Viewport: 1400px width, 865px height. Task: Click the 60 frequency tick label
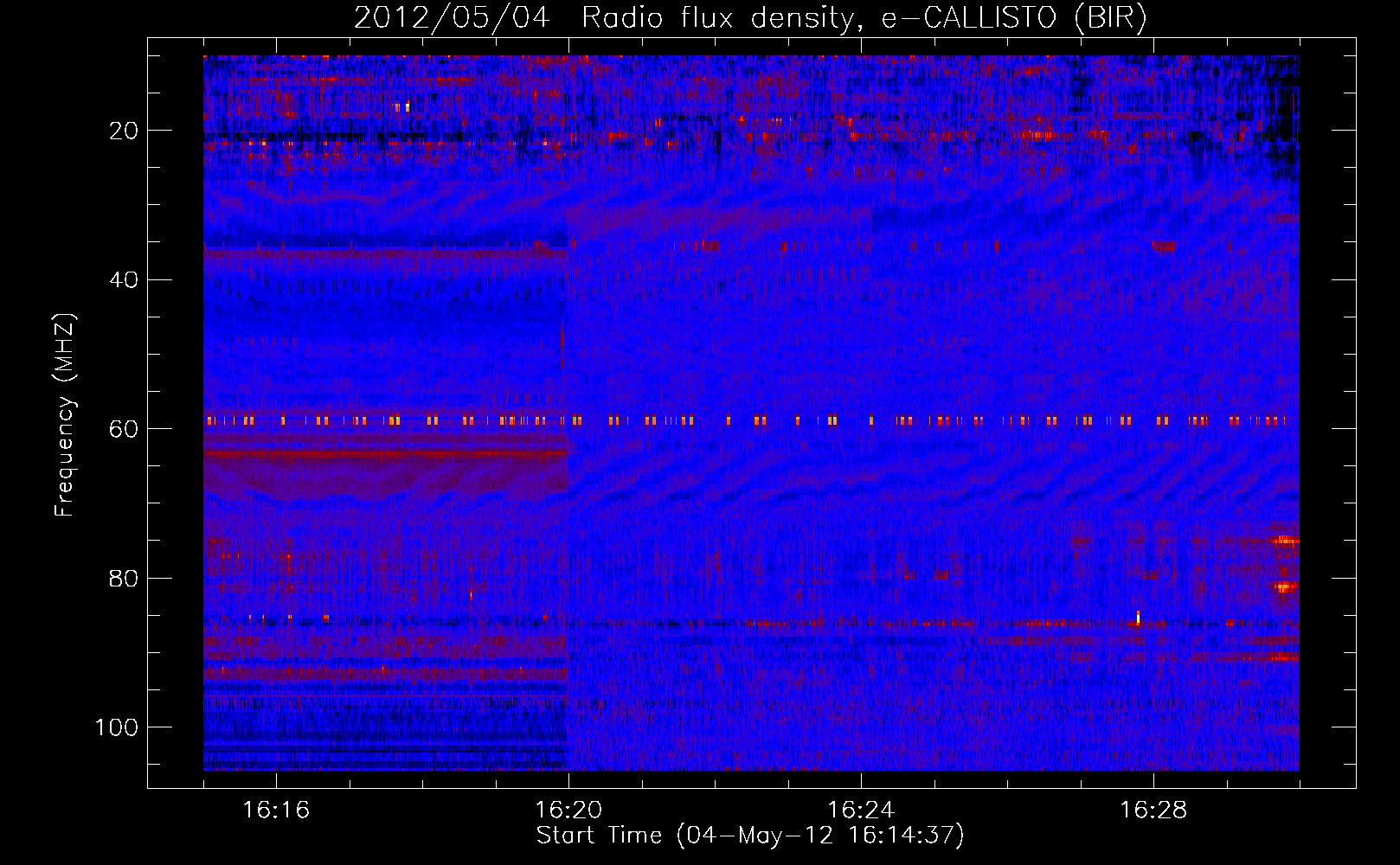pos(124,429)
